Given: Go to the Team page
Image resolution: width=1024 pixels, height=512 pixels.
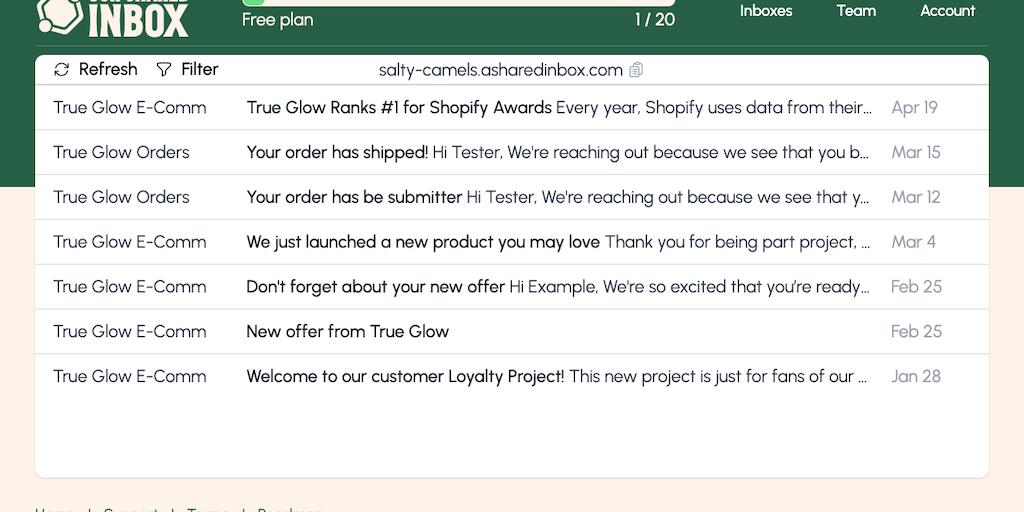Looking at the screenshot, I should [856, 11].
